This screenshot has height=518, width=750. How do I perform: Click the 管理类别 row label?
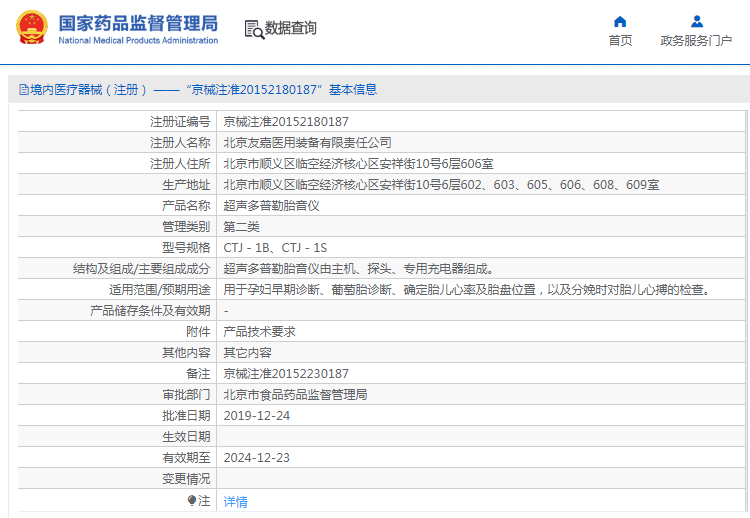tap(186, 227)
